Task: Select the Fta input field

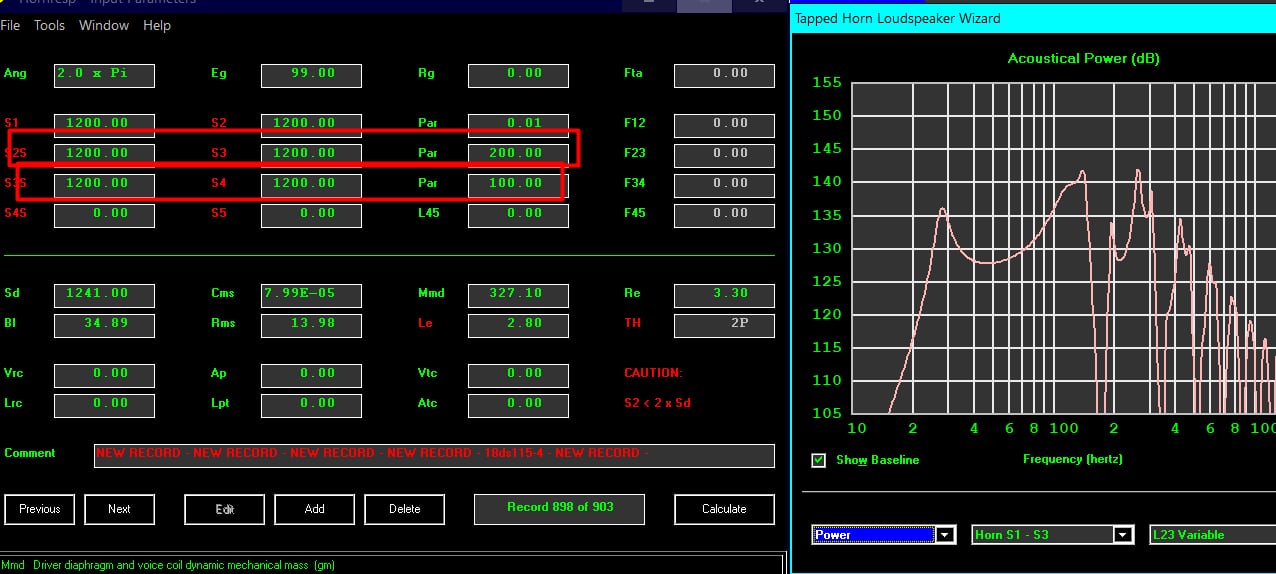Action: 724,75
